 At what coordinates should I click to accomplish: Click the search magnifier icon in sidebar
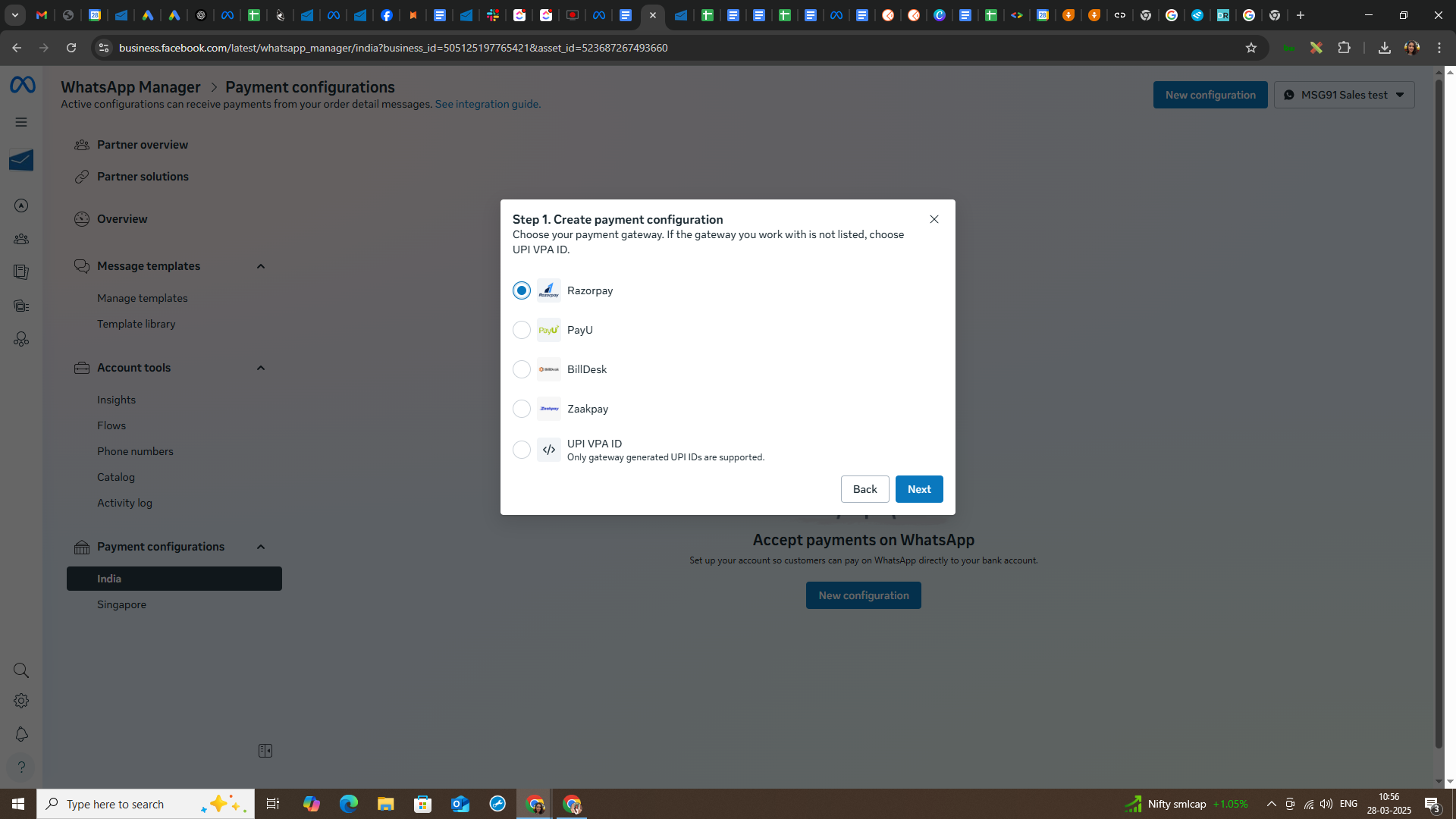[21, 670]
